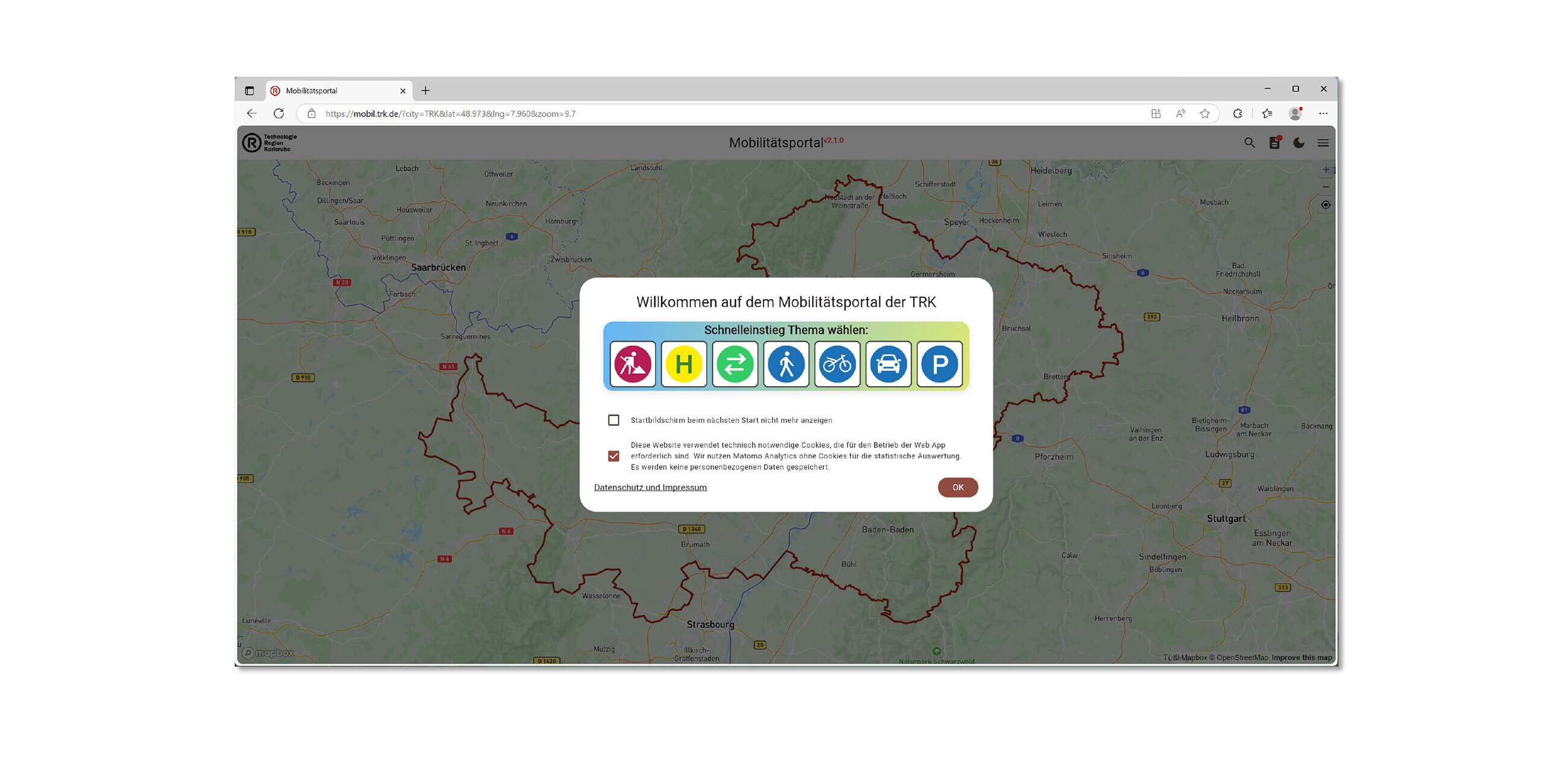
Task: Choose the car traffic theme icon
Action: (888, 364)
